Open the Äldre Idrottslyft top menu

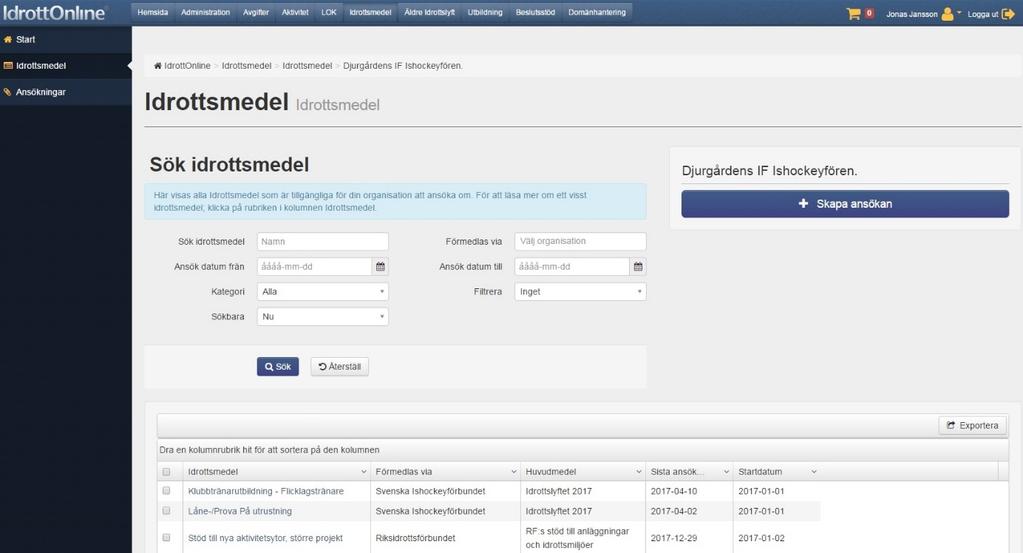(x=429, y=12)
